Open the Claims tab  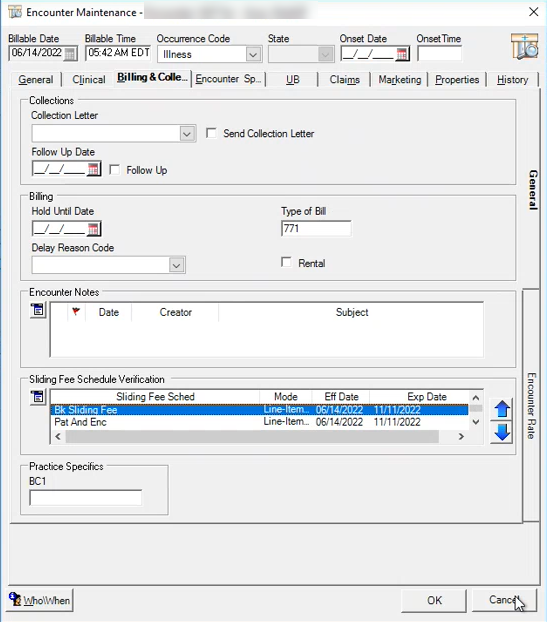pyautogui.click(x=344, y=79)
